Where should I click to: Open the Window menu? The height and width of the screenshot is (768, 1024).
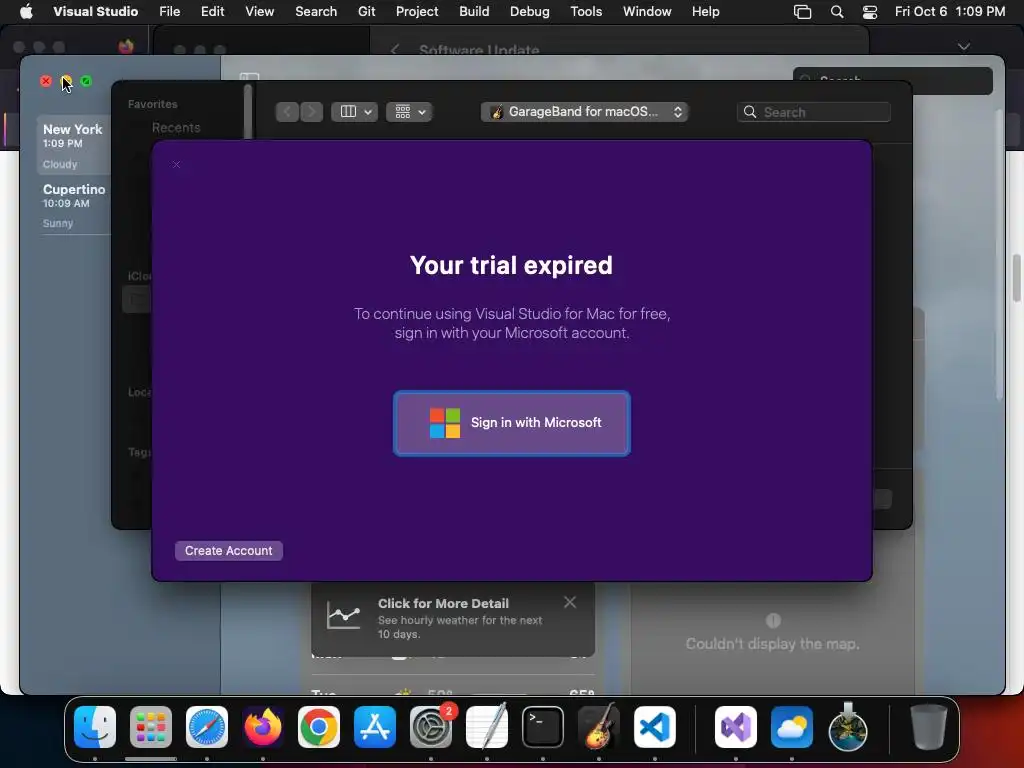[x=647, y=11]
